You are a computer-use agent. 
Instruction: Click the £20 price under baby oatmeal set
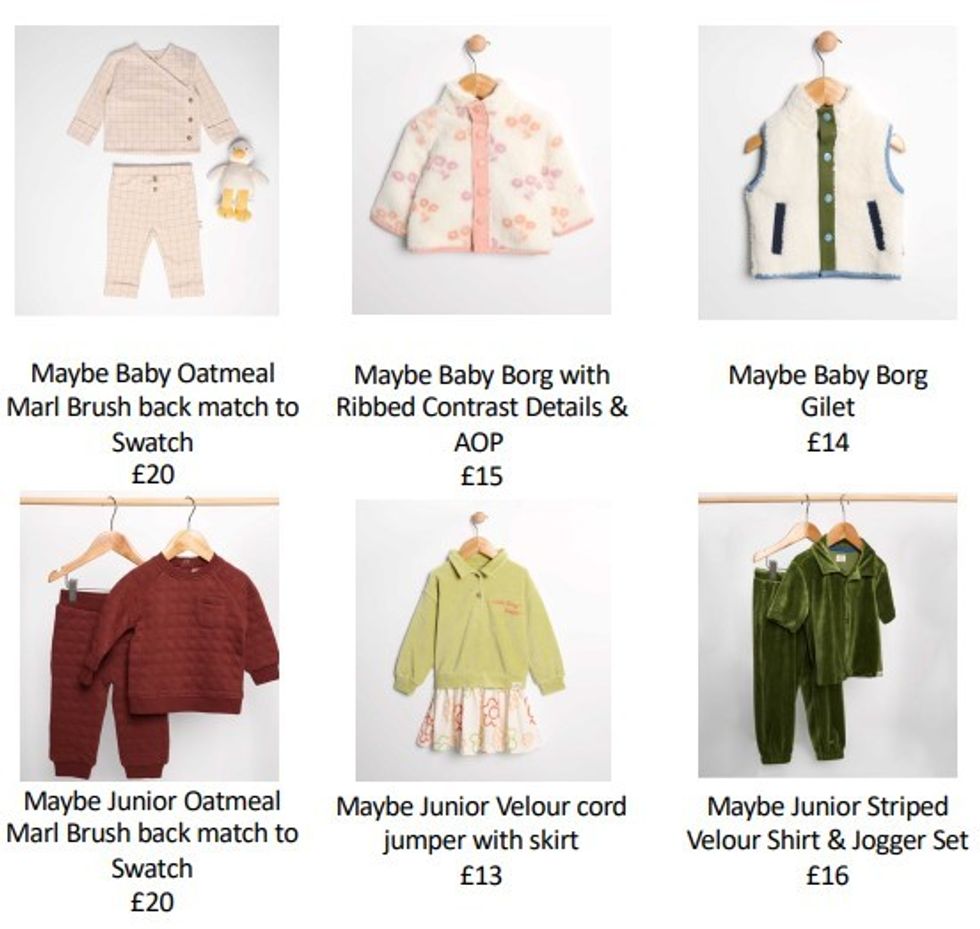(152, 475)
